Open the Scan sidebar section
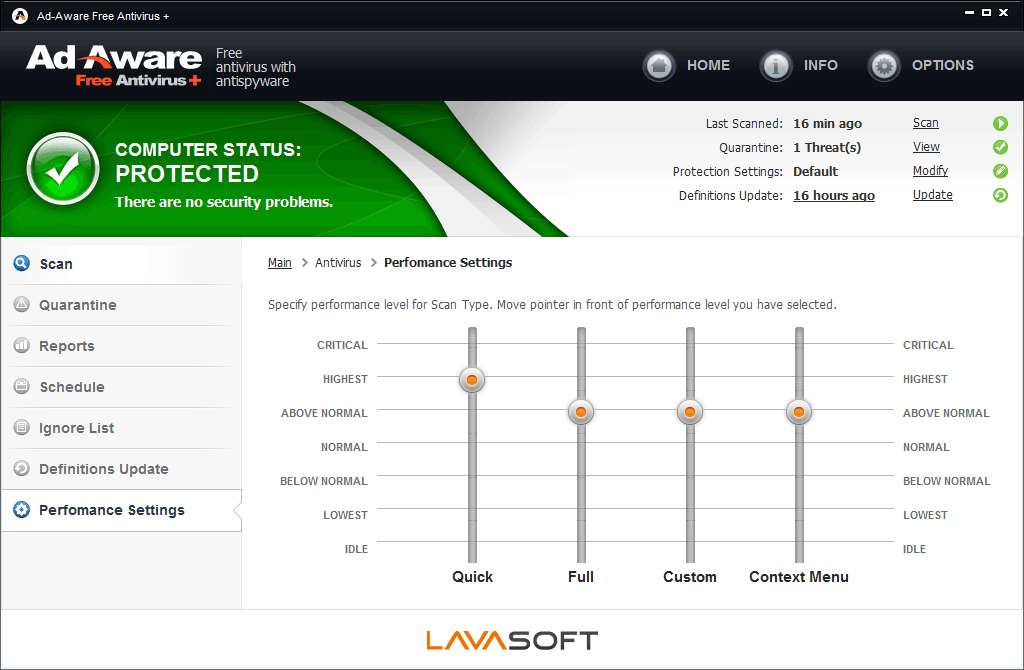The image size is (1024, 670). (x=121, y=264)
